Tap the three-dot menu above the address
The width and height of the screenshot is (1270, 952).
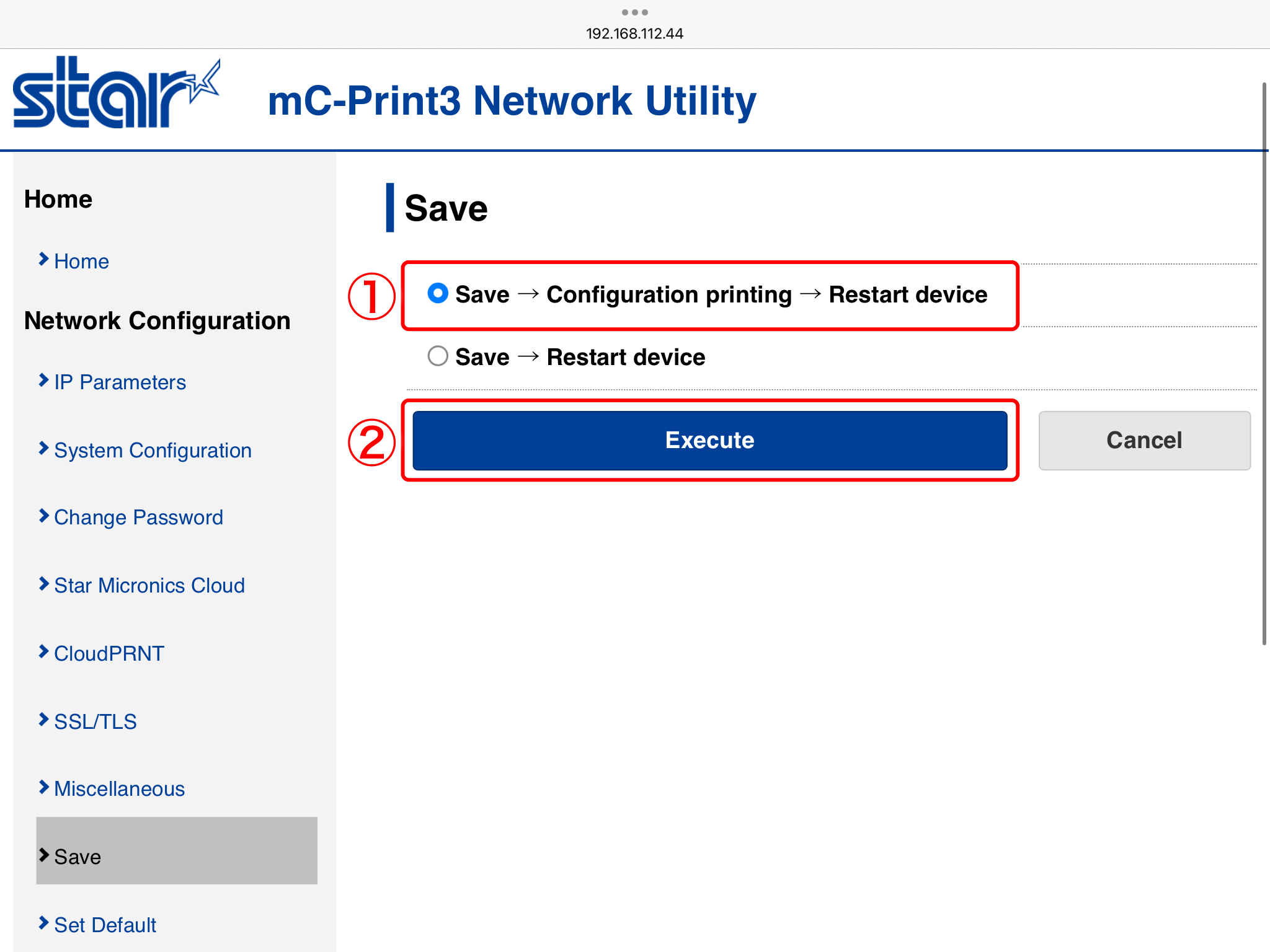[x=634, y=12]
